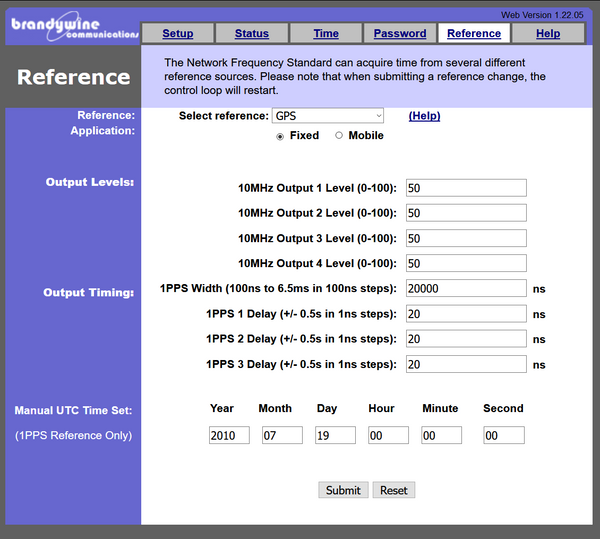Submit the reference settings form

click(x=343, y=490)
